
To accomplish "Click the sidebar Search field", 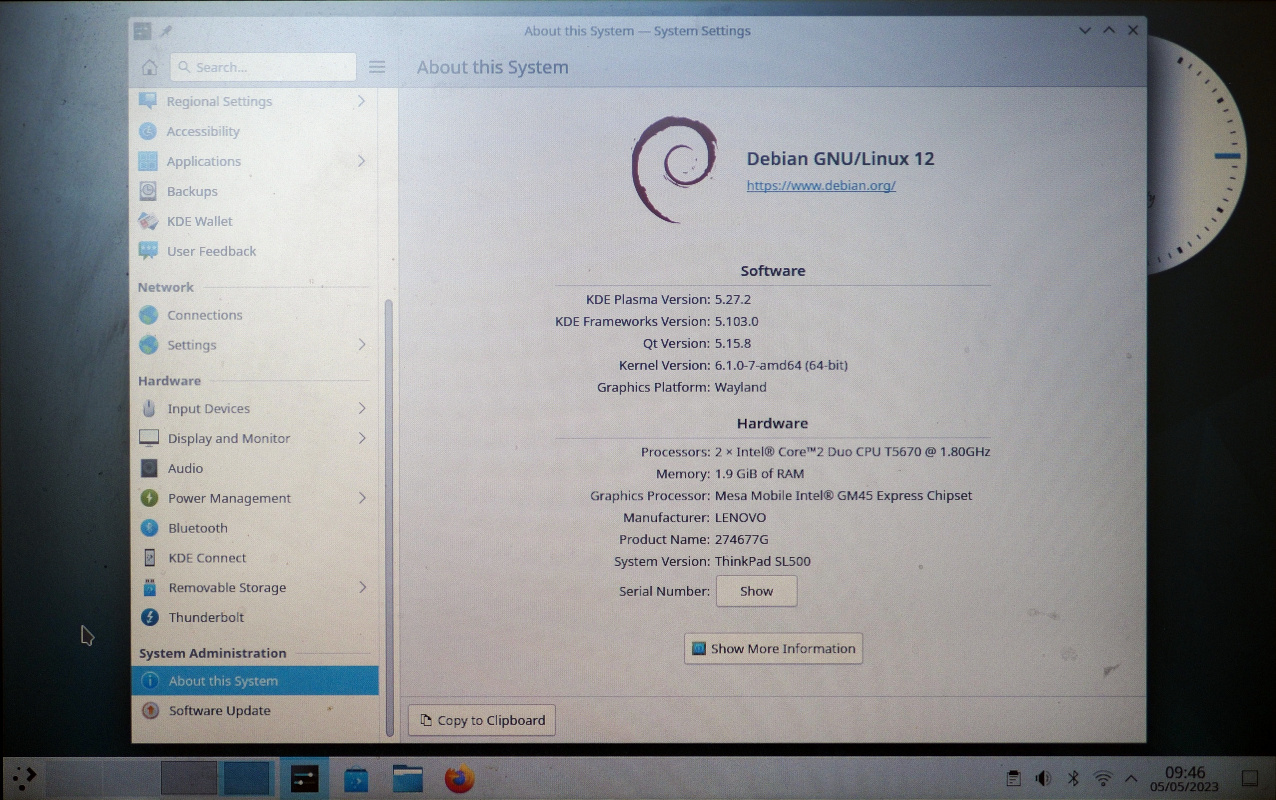I will [263, 67].
